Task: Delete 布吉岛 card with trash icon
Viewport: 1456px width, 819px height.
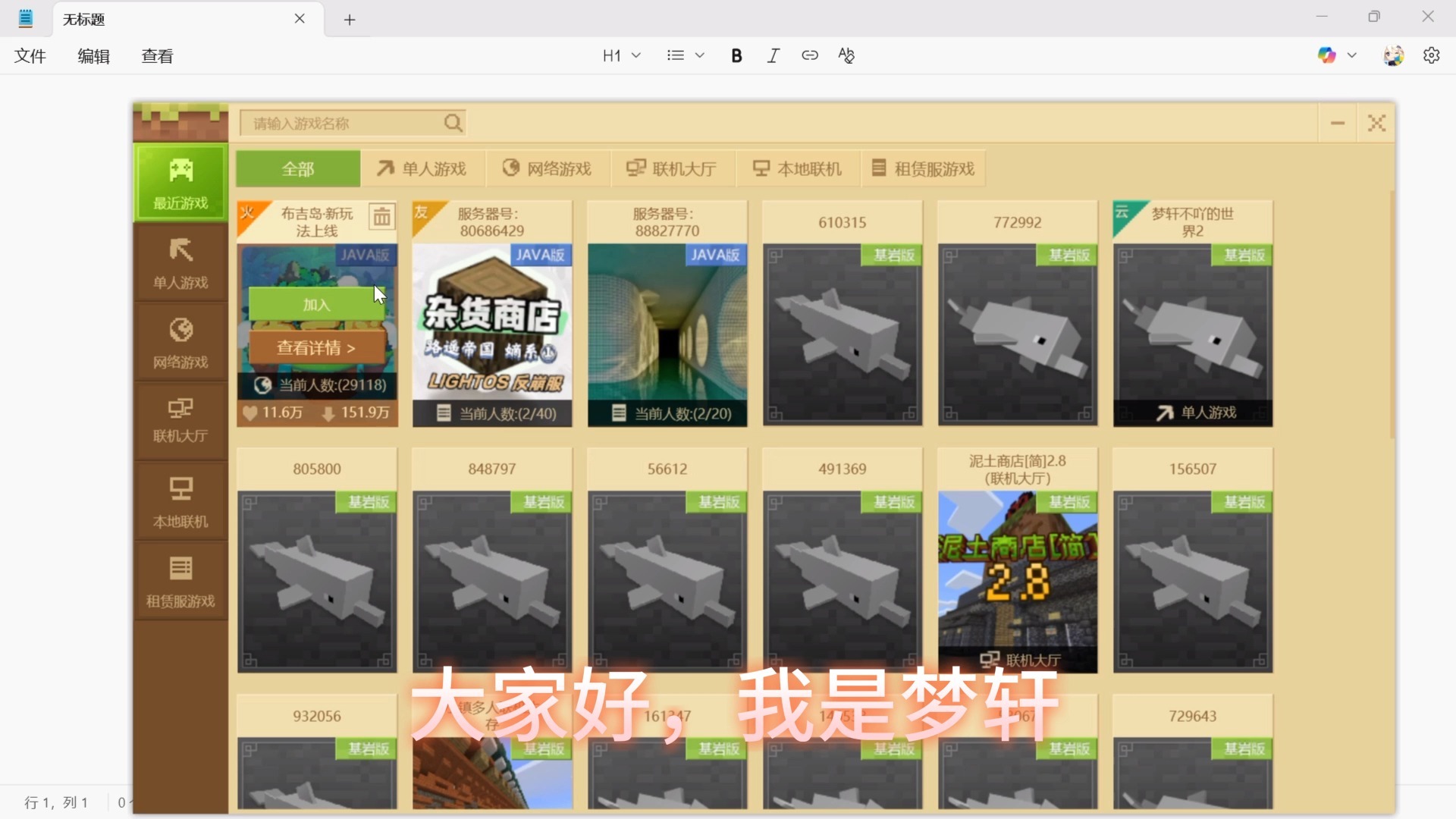Action: (381, 218)
